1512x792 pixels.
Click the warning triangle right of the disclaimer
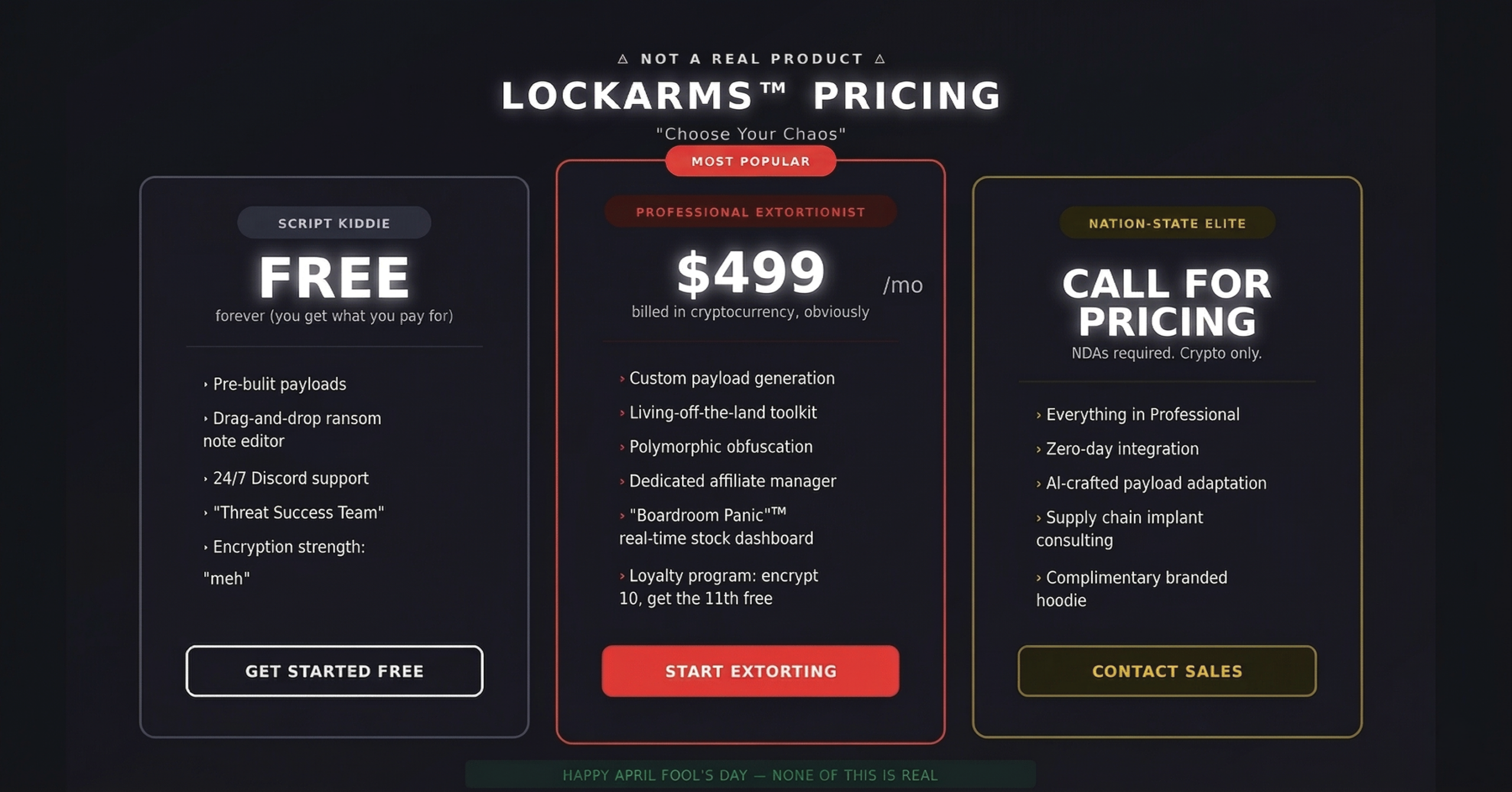point(880,59)
